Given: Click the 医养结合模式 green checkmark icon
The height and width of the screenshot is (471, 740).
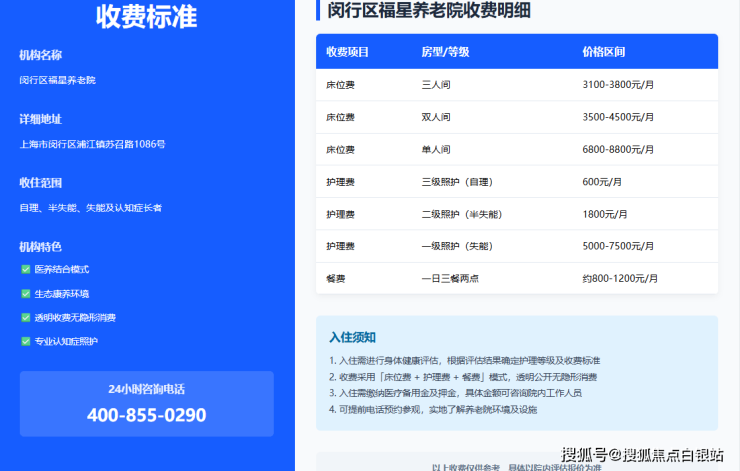Looking at the screenshot, I should pos(26,269).
